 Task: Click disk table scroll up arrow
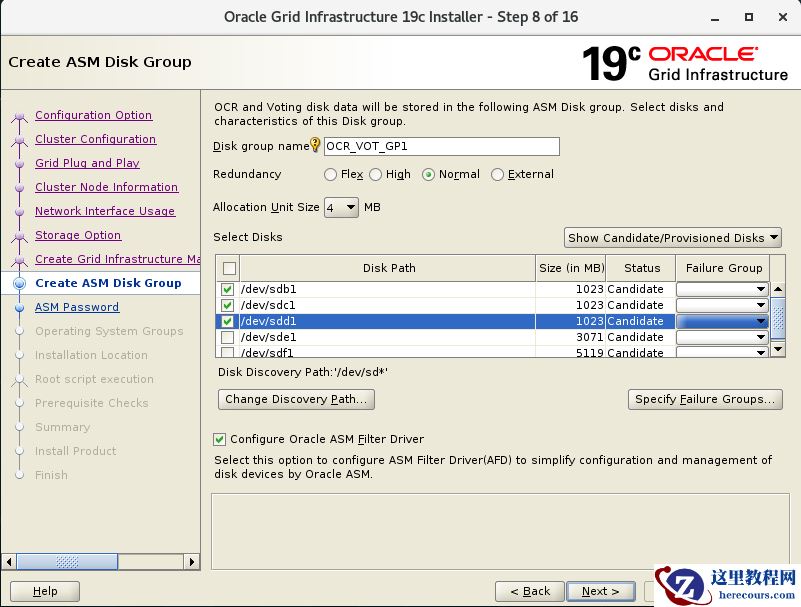click(x=778, y=289)
